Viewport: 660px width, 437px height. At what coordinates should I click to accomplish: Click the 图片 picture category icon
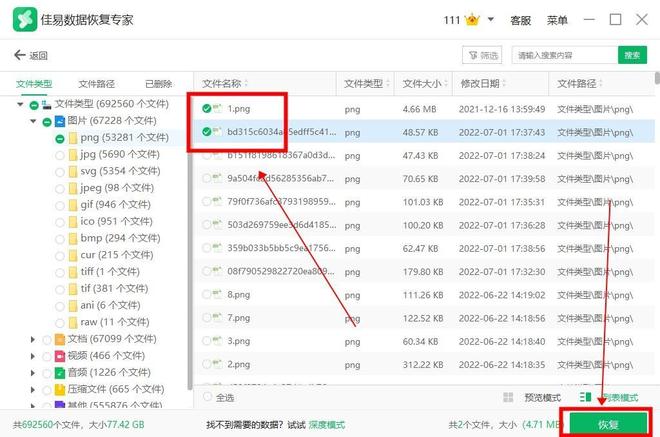point(60,121)
